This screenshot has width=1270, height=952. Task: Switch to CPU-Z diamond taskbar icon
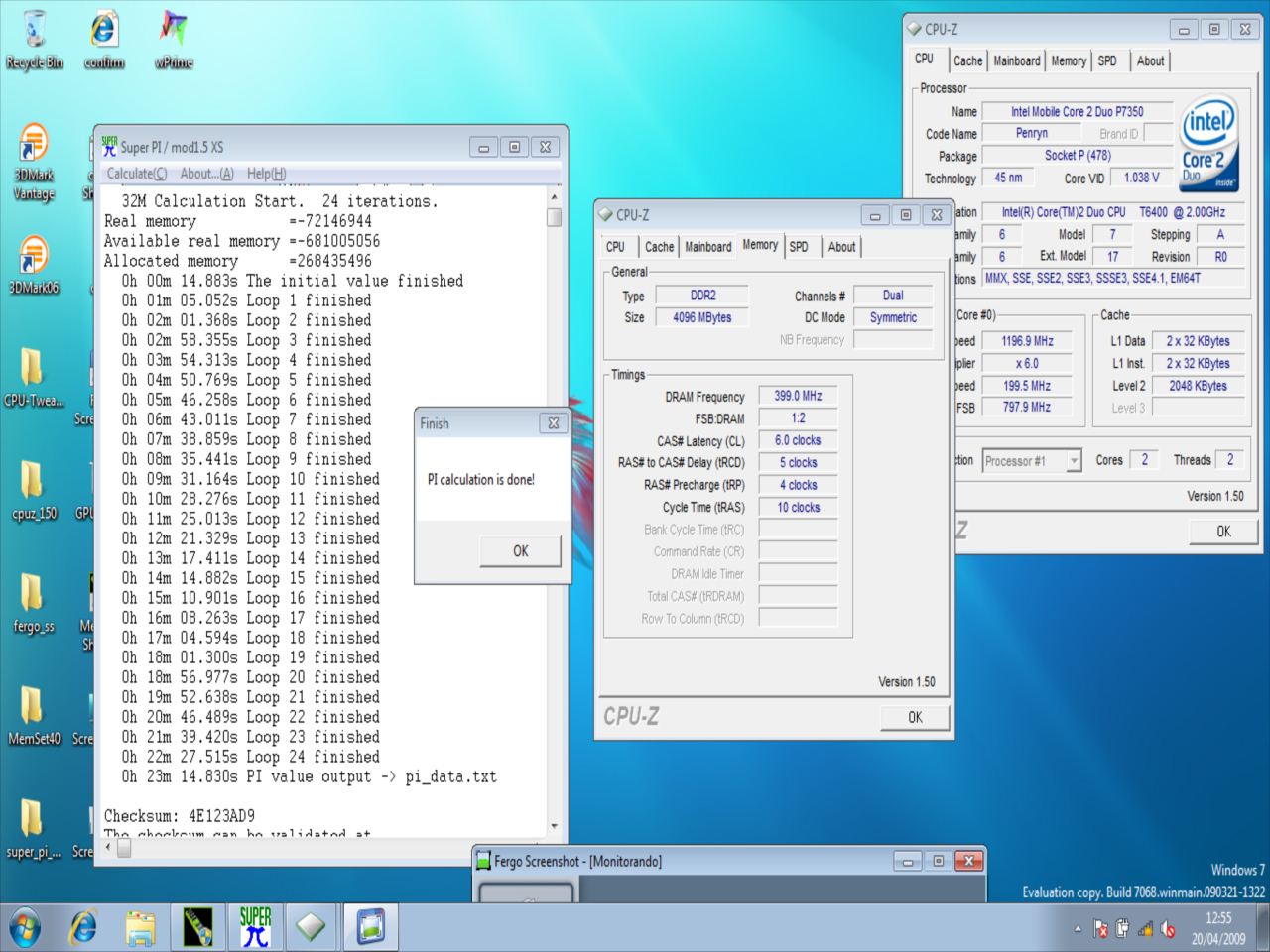[x=311, y=928]
